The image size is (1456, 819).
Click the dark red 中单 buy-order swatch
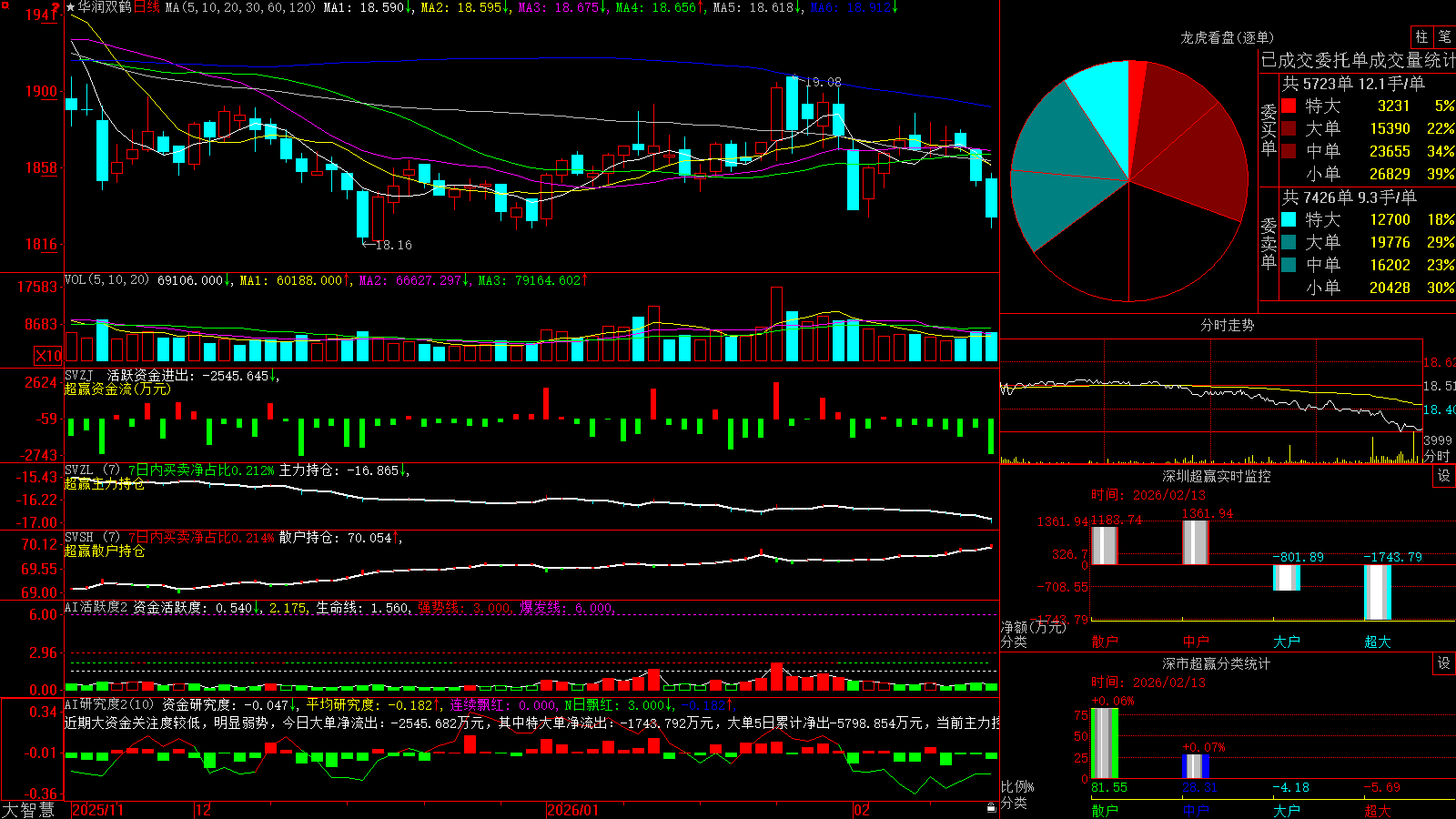(x=1289, y=151)
